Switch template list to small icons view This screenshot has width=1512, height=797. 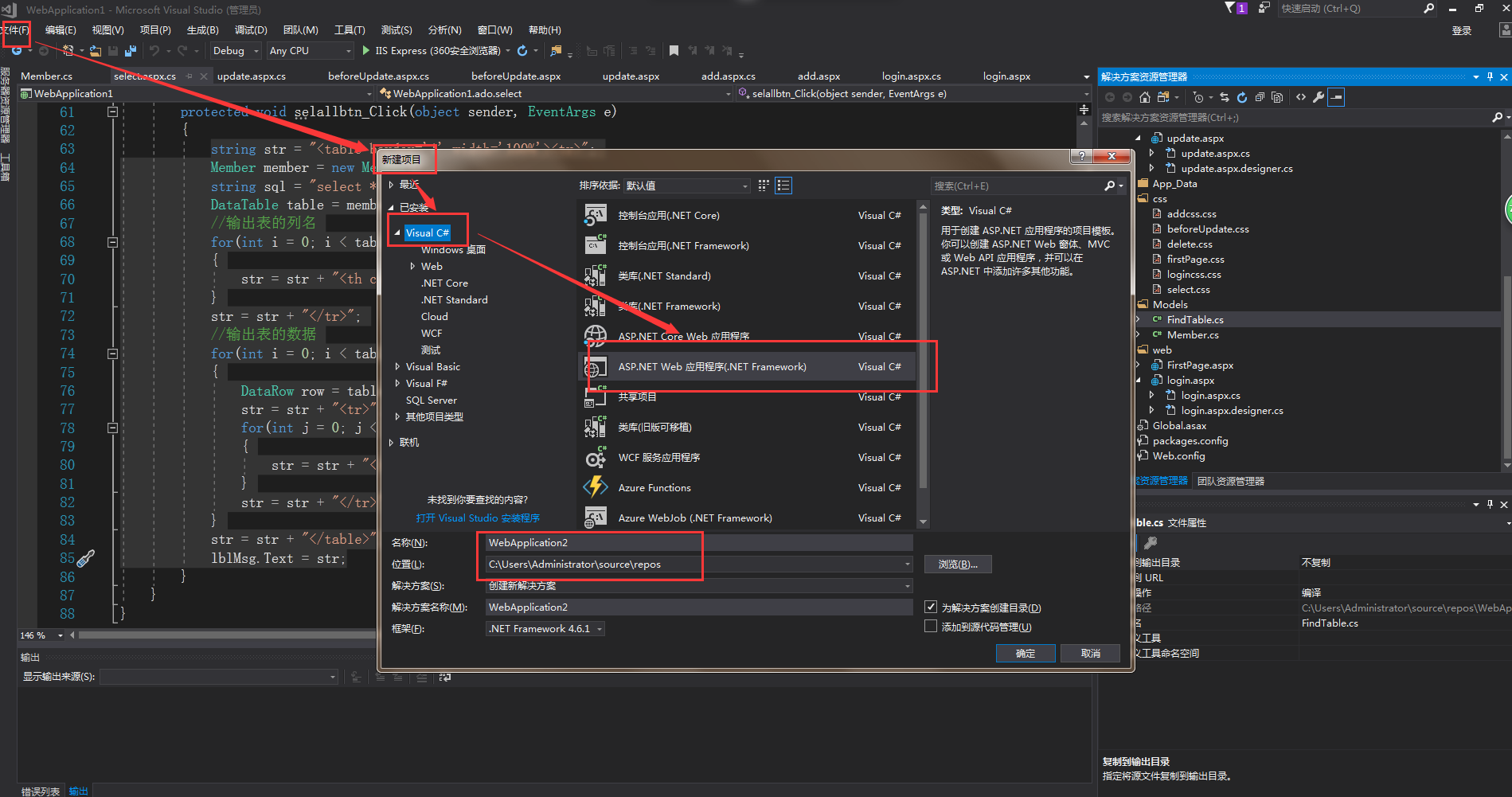(x=764, y=186)
